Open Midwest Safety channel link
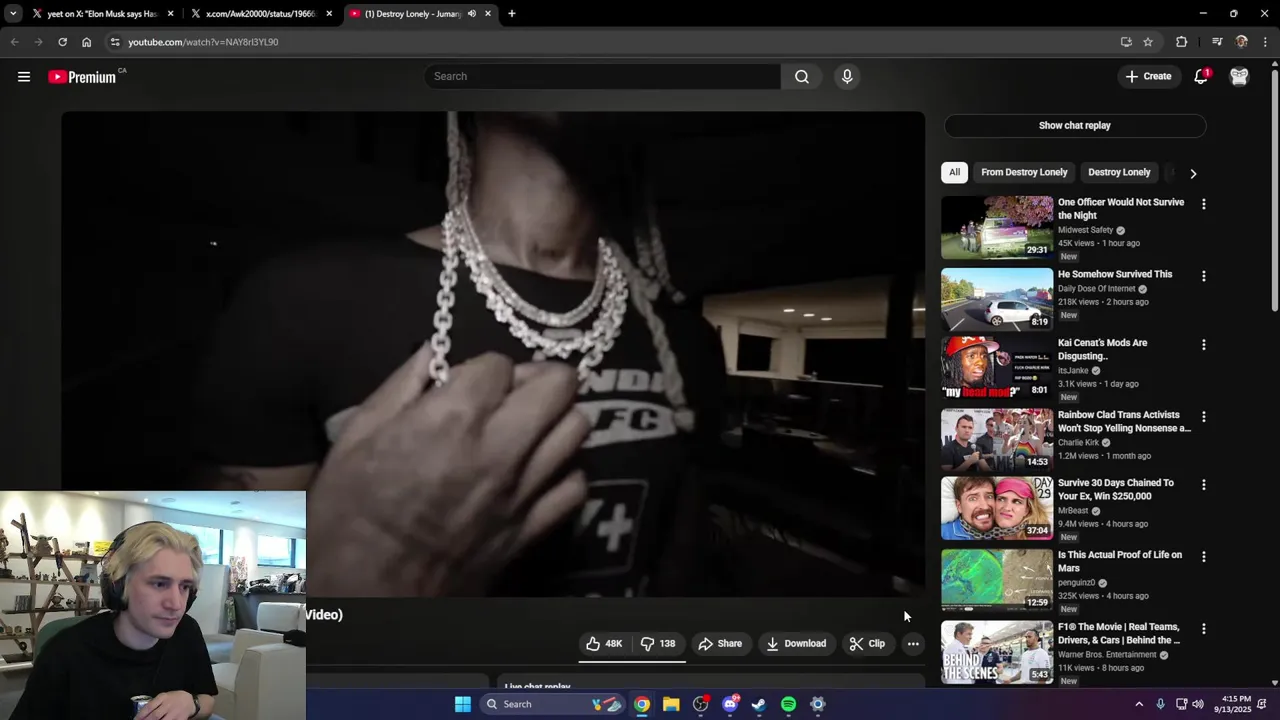Image resolution: width=1280 pixels, height=720 pixels. coord(1085,230)
